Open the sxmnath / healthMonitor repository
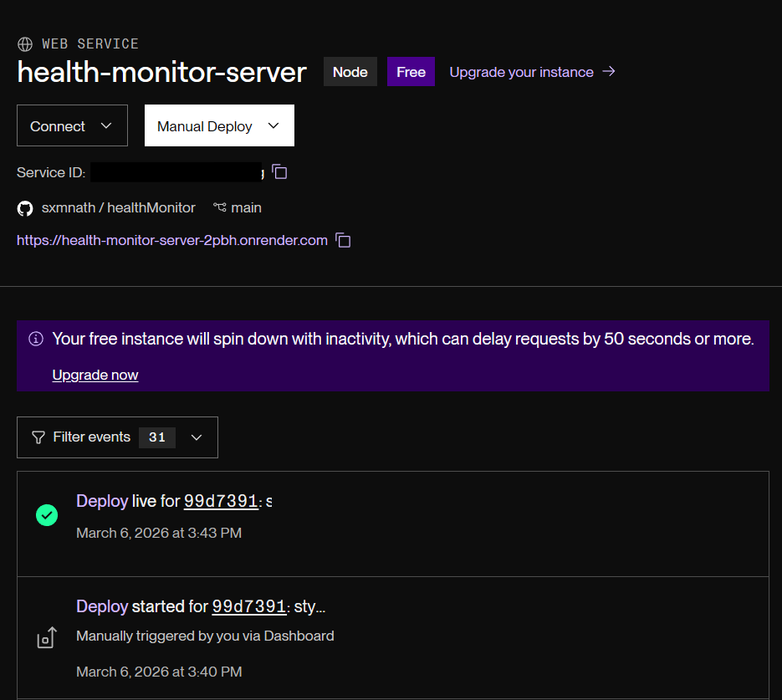The height and width of the screenshot is (700, 782). 118,208
